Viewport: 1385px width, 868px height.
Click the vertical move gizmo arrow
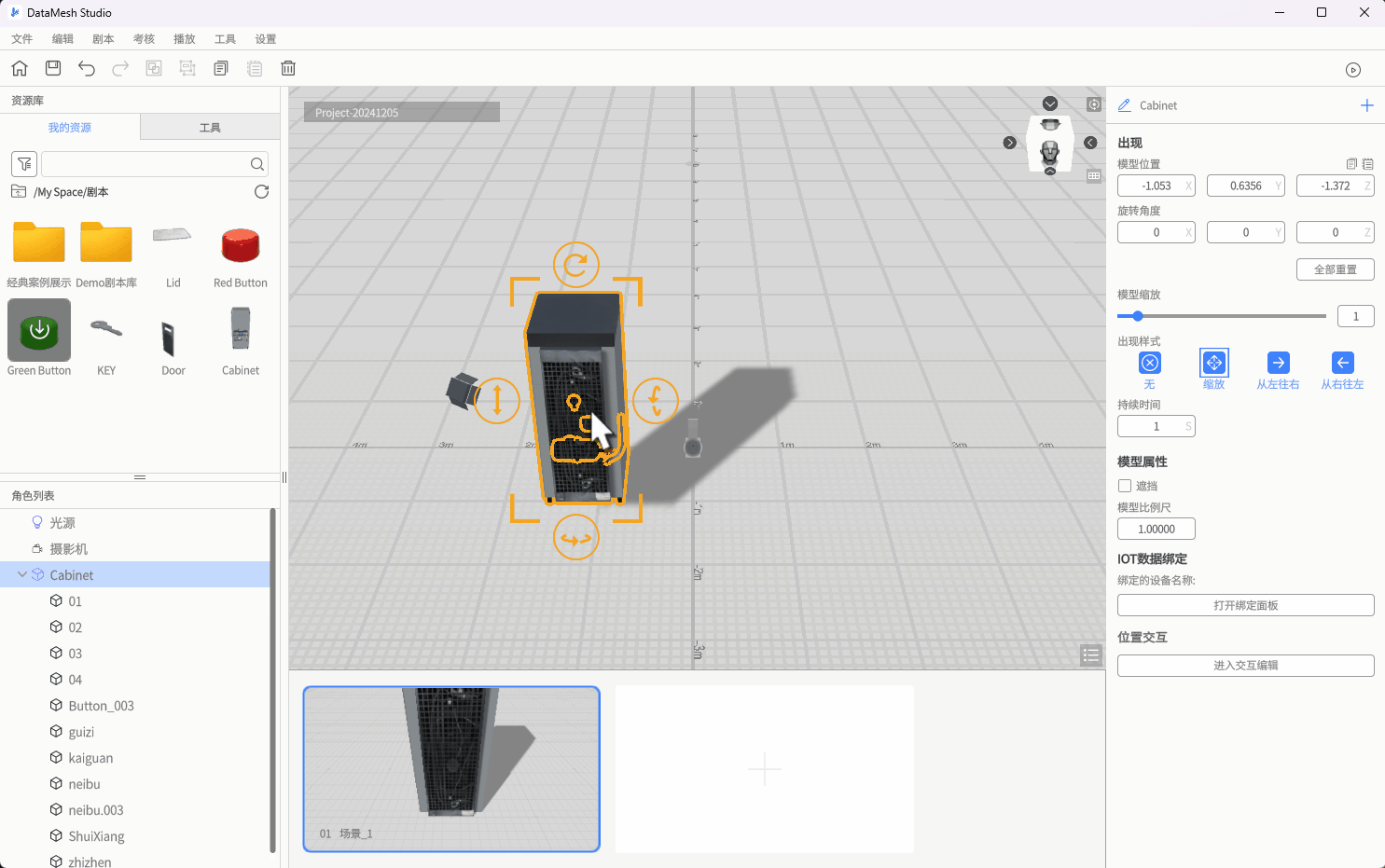(x=497, y=400)
